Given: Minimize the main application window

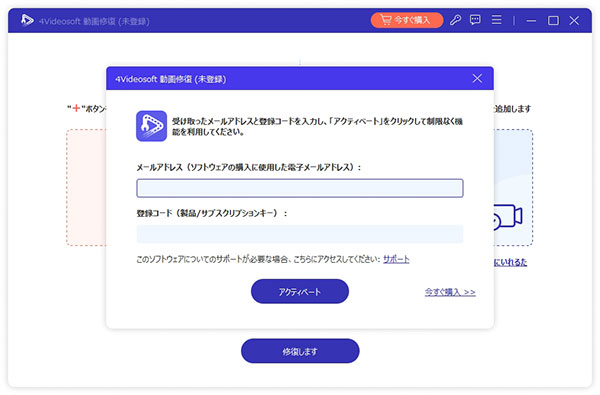Looking at the screenshot, I should pos(531,20).
